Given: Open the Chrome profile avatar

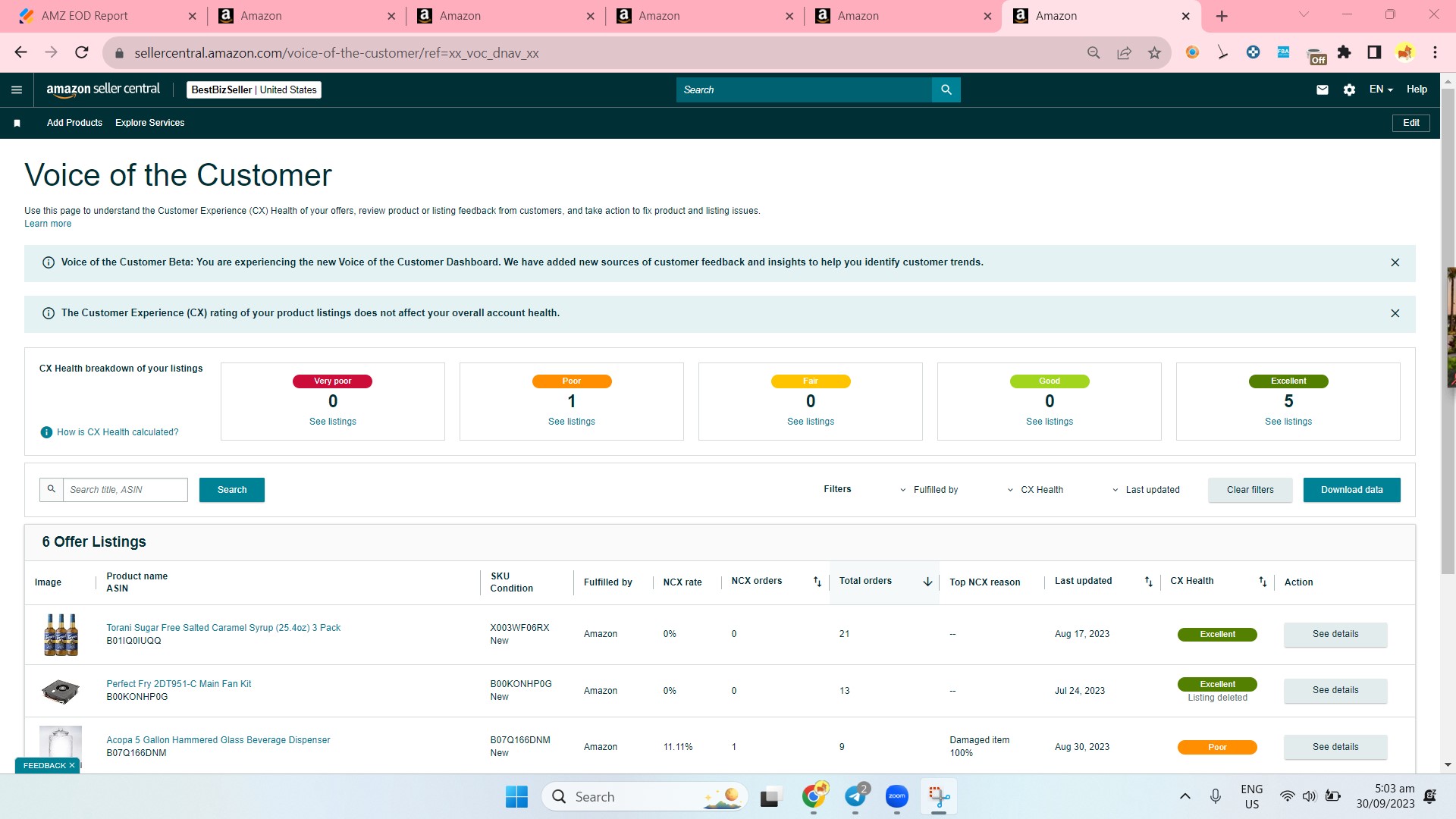Looking at the screenshot, I should (x=1404, y=52).
